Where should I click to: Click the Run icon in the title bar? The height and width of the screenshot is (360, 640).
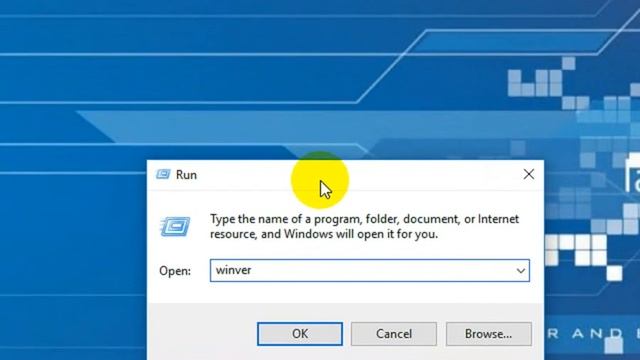click(x=163, y=174)
